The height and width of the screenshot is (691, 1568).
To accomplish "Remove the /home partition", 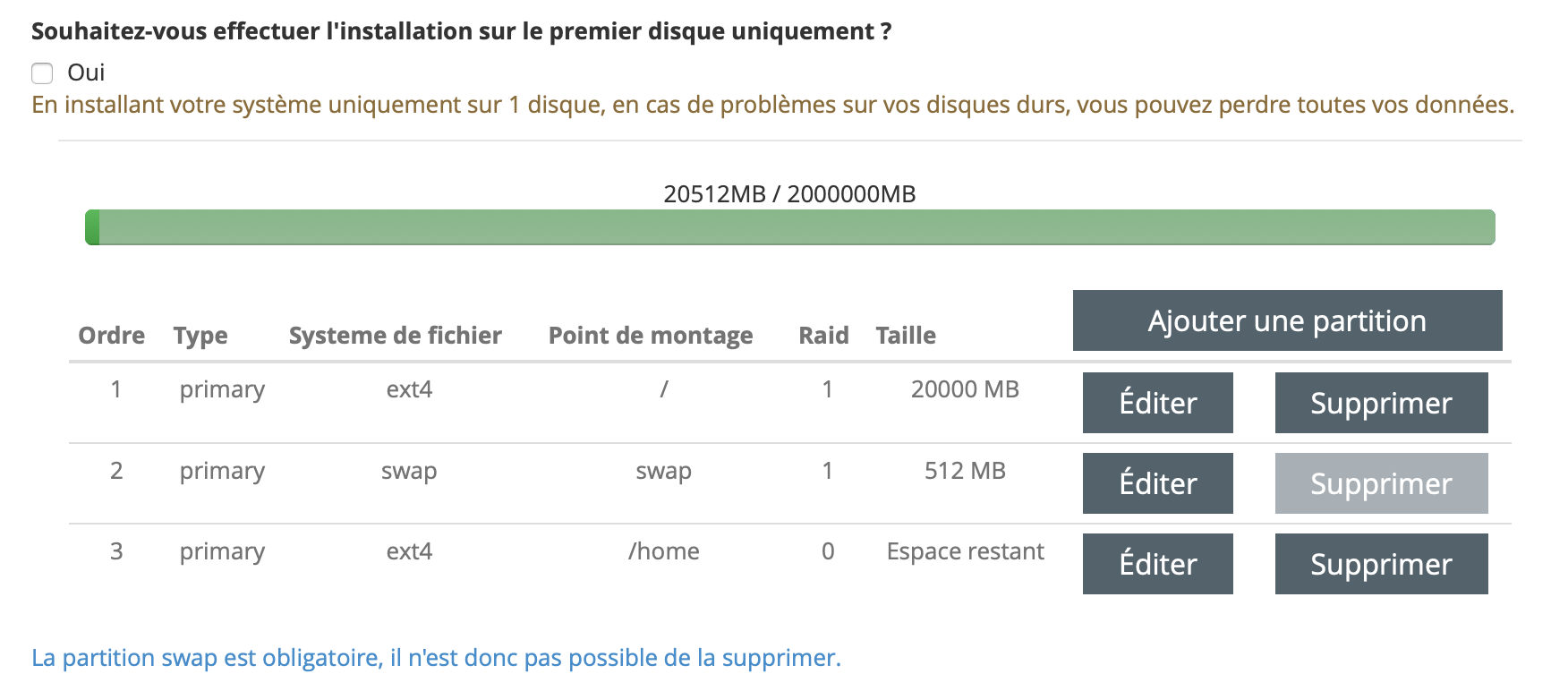I will 1381,564.
